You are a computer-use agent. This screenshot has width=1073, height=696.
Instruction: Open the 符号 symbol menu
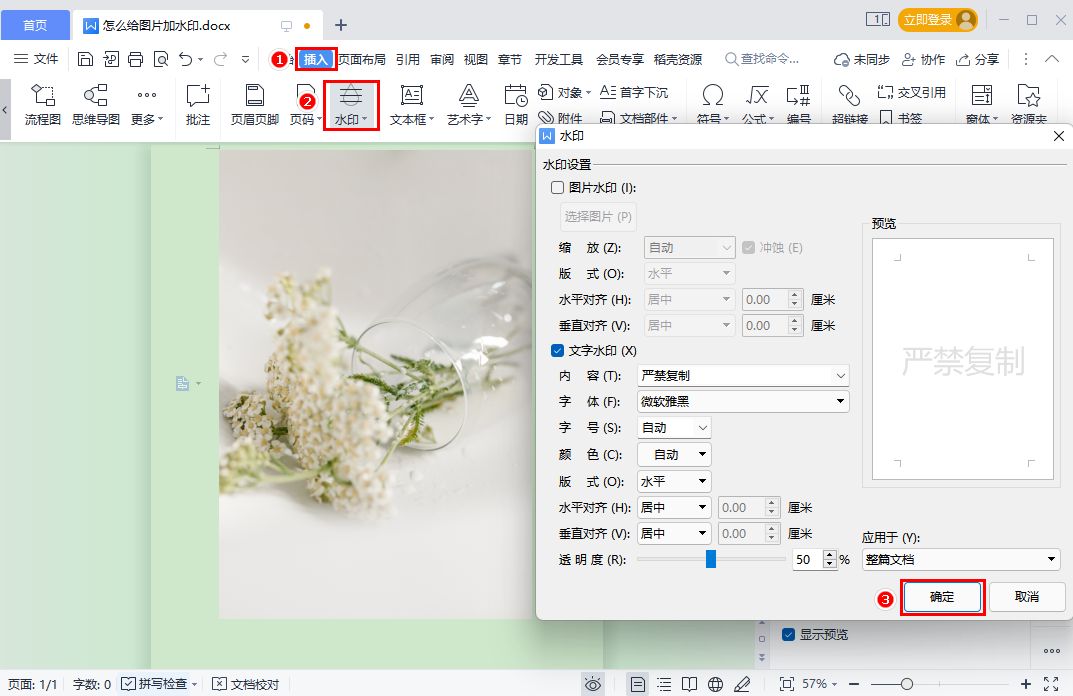712,105
